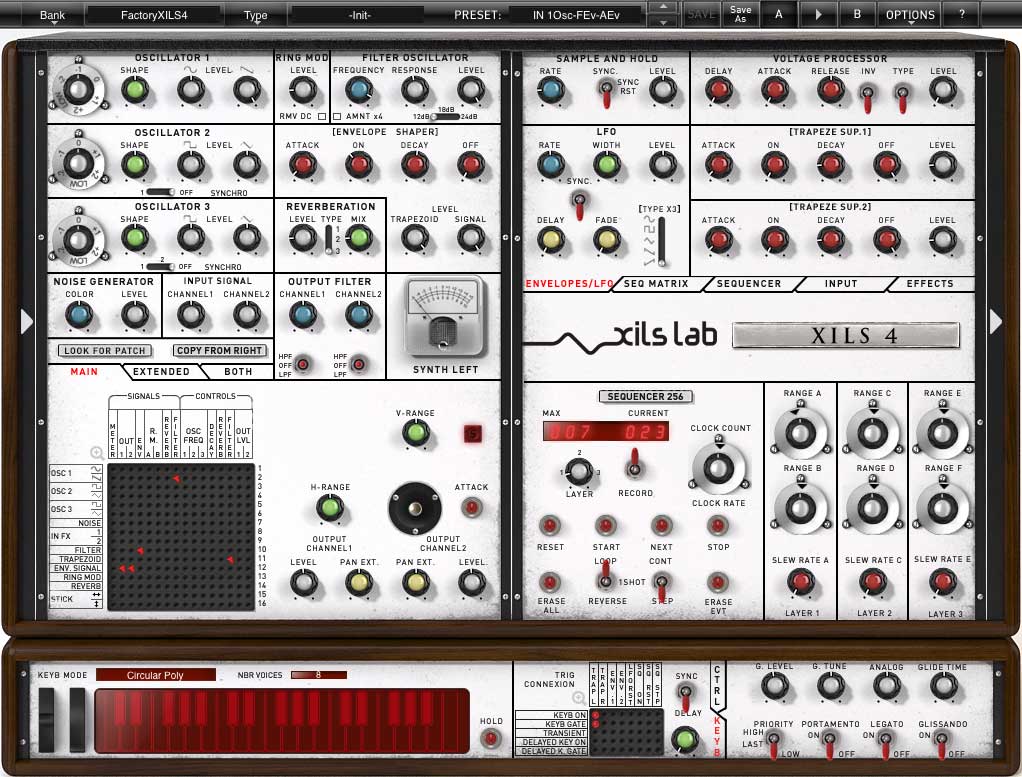Open the Input tab
The width and height of the screenshot is (1022, 777).
click(841, 284)
